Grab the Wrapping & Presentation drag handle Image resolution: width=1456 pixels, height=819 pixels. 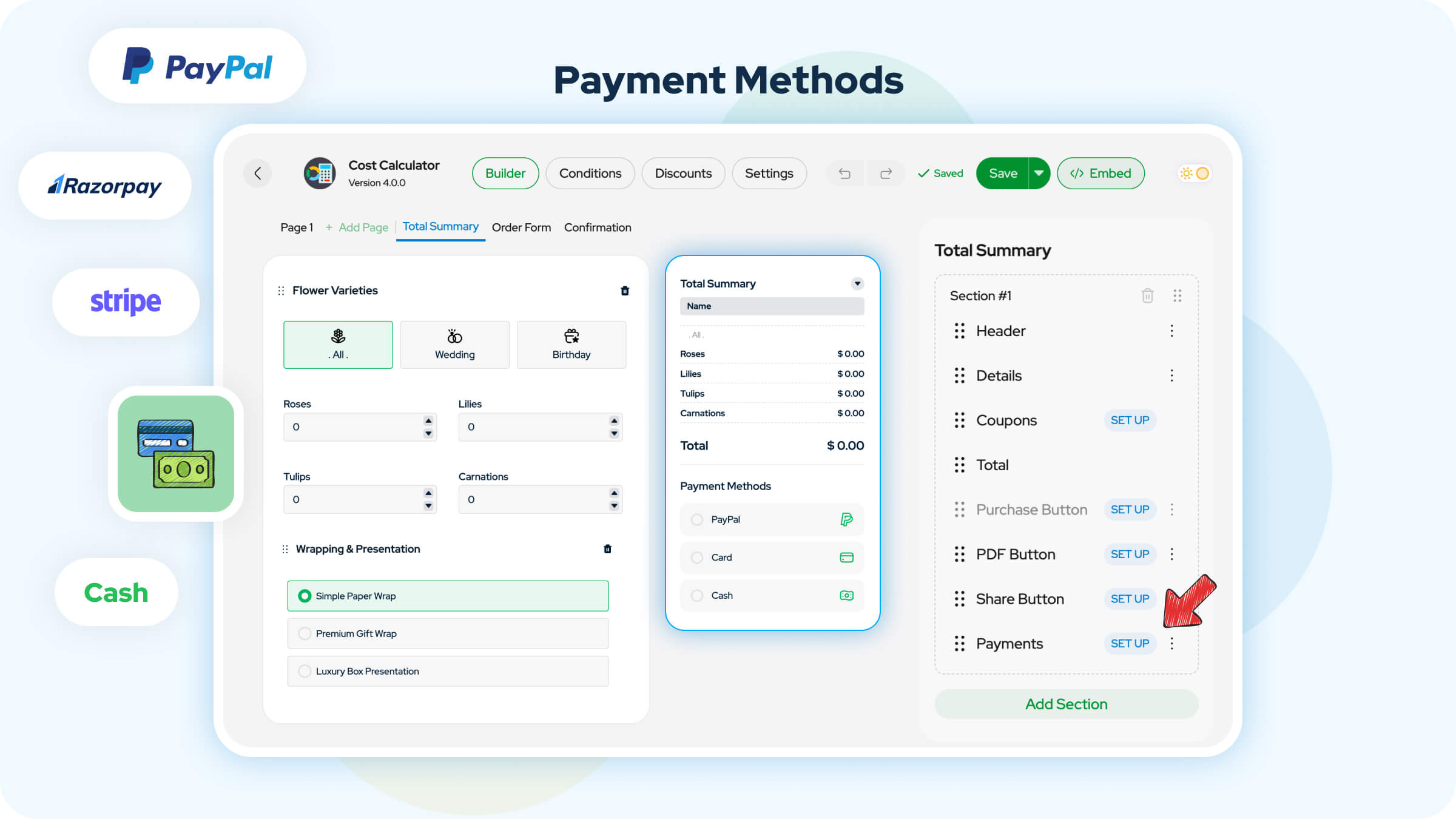point(285,549)
